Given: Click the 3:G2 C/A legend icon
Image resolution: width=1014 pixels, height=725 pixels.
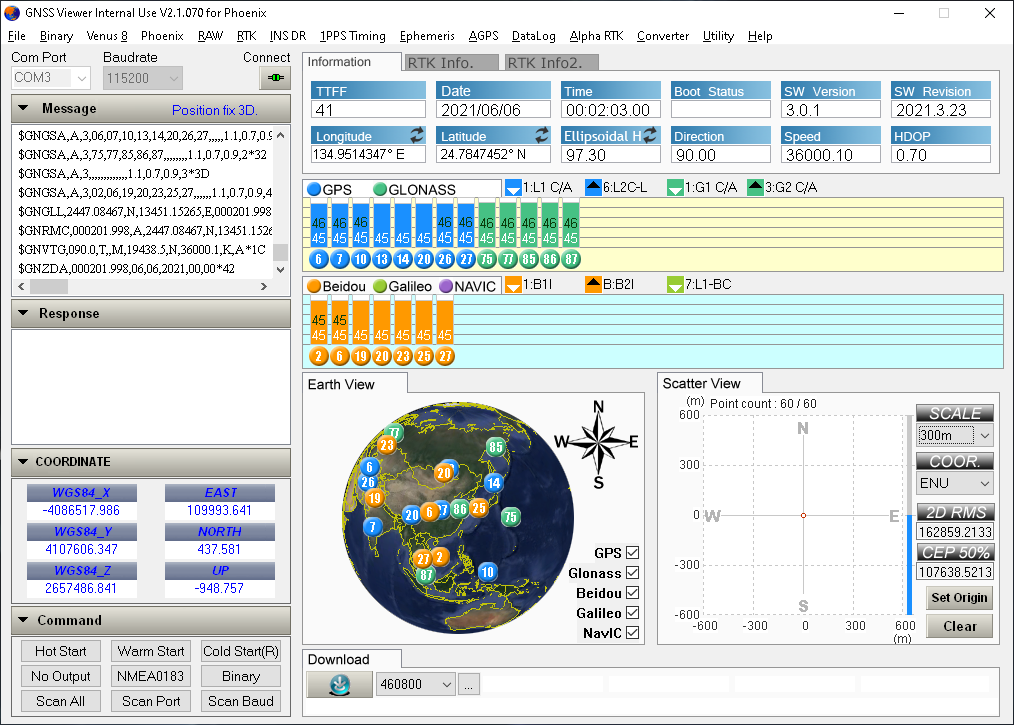Looking at the screenshot, I should click(755, 188).
